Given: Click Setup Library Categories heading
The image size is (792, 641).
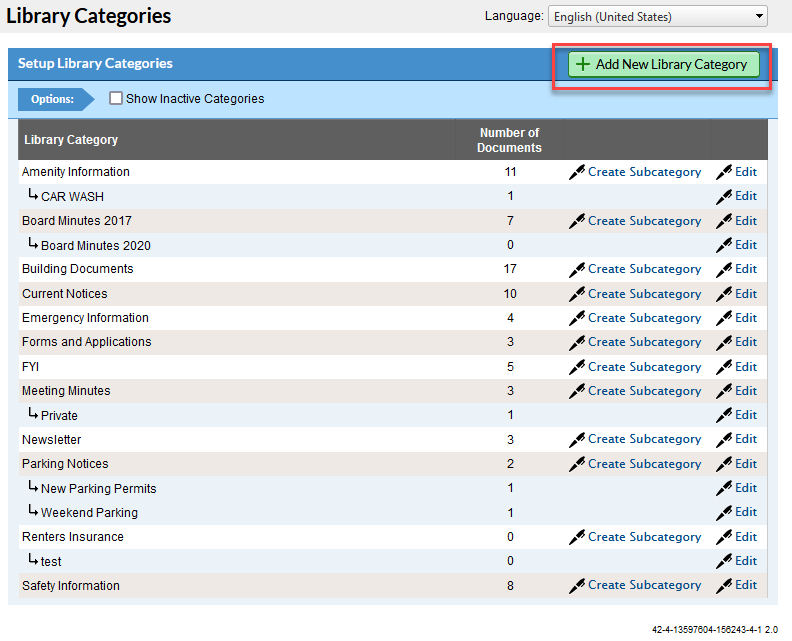Looking at the screenshot, I should [95, 63].
